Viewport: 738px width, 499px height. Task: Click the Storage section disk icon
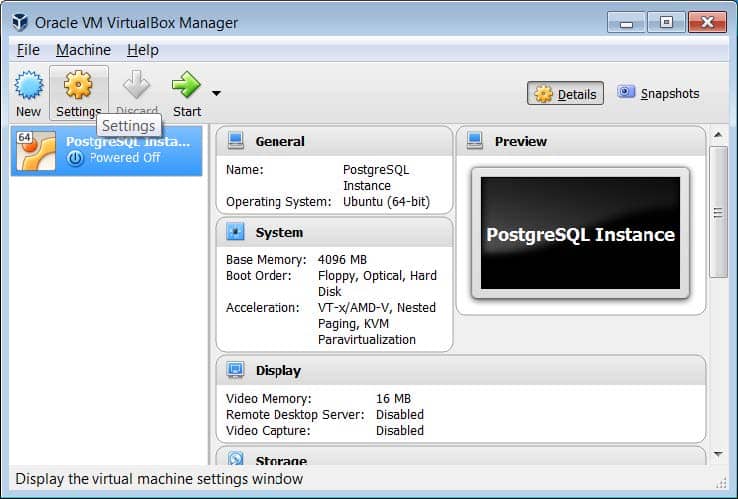(x=235, y=459)
